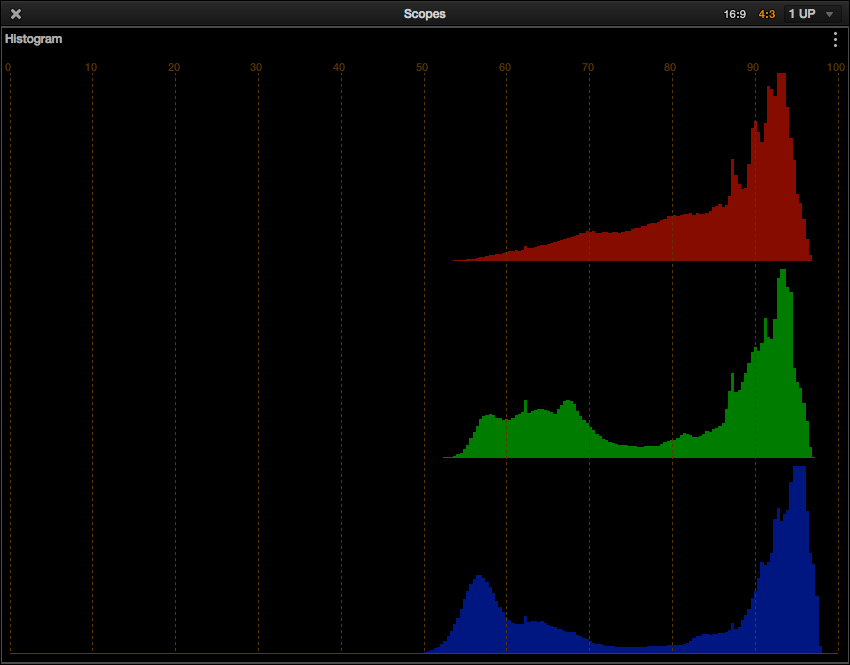Viewport: 850px width, 665px height.
Task: Switch scopes to 16:9 aspect ratio
Action: pyautogui.click(x=735, y=14)
